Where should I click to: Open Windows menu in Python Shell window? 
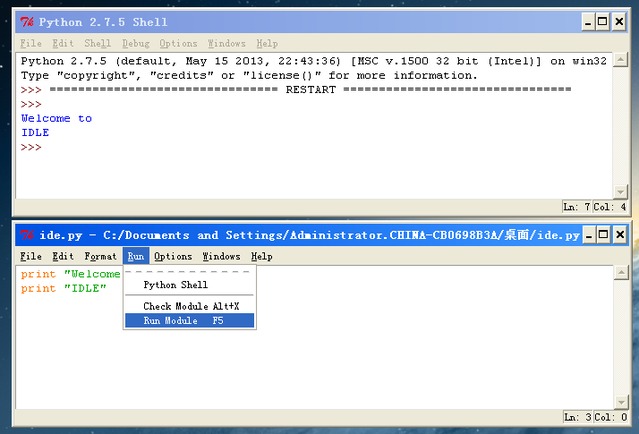(227, 43)
